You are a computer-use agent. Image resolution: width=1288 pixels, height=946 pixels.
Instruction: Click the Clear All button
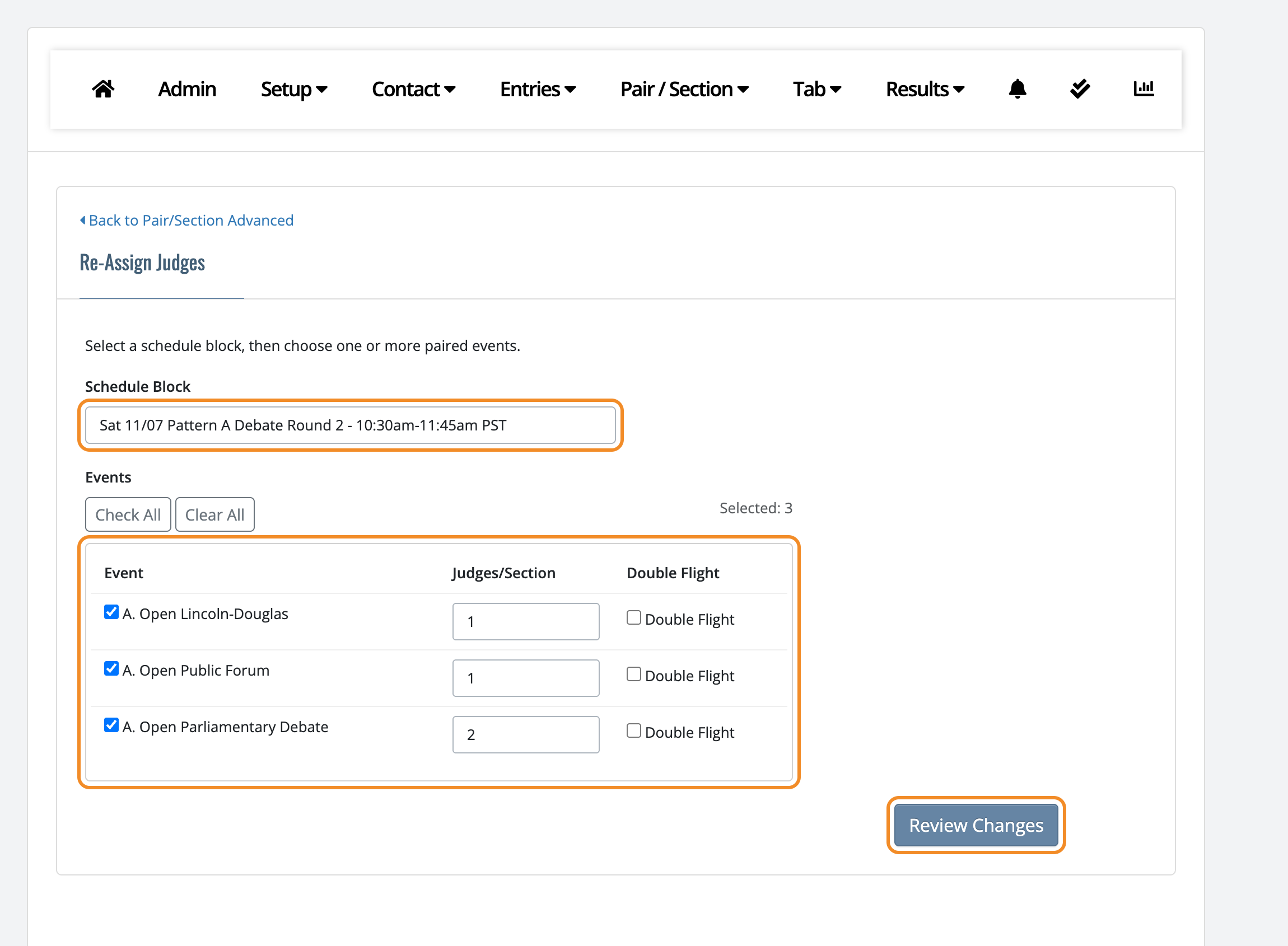click(215, 514)
